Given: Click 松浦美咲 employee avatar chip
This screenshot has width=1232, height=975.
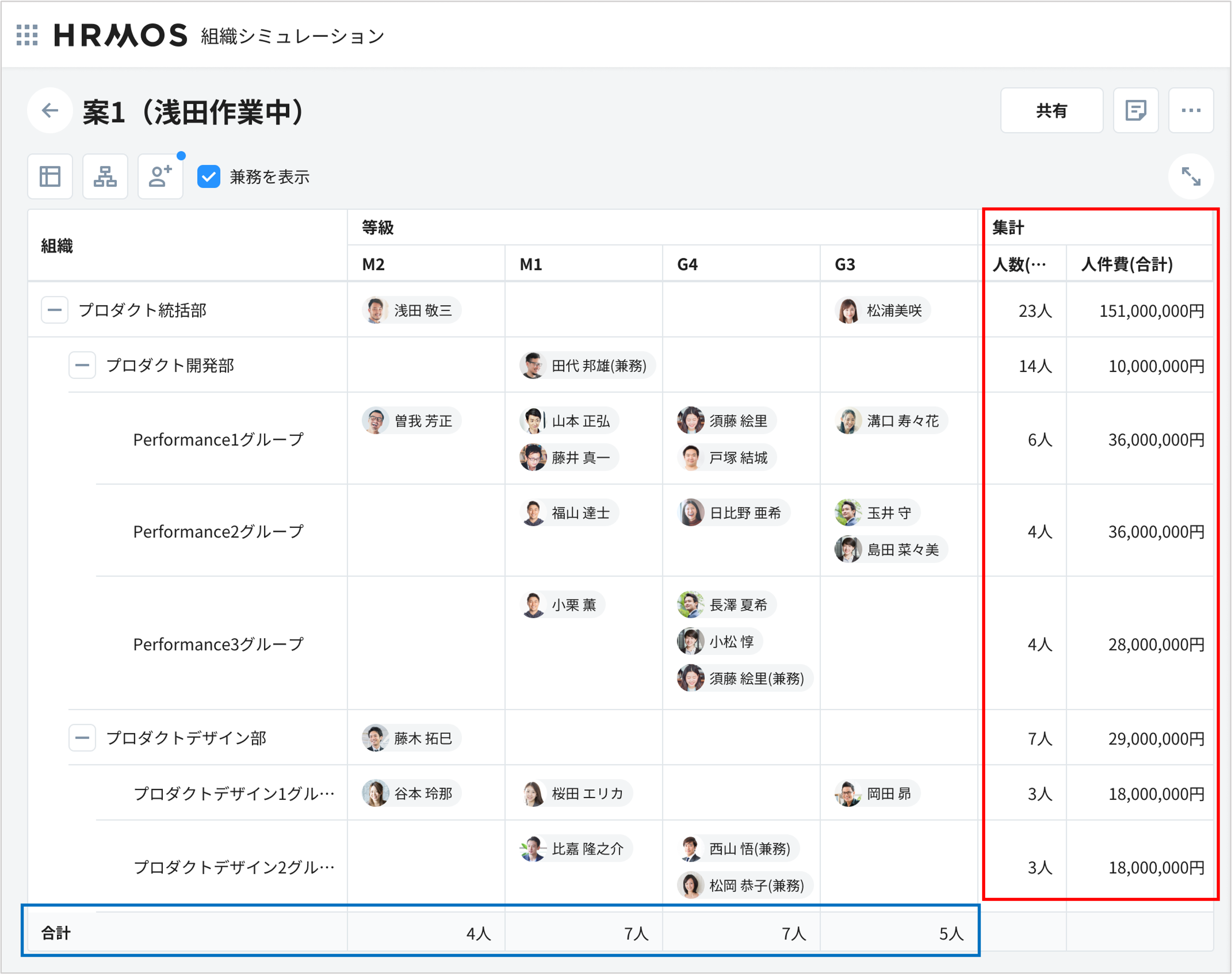Looking at the screenshot, I should (883, 310).
